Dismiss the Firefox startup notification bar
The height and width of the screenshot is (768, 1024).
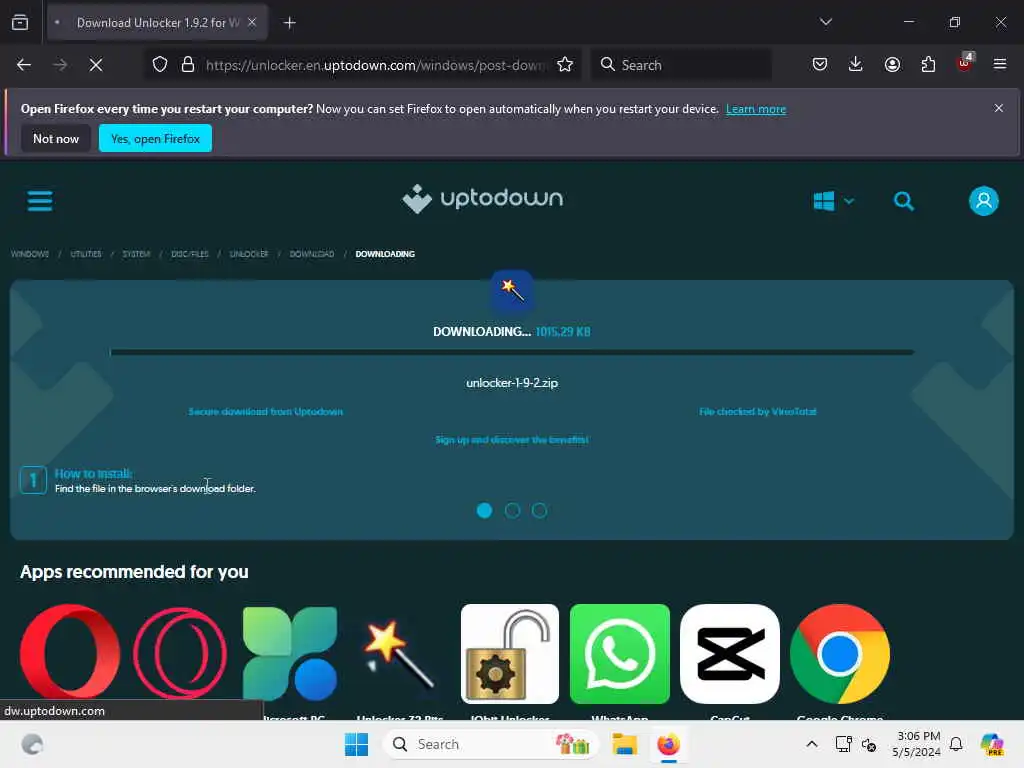[x=998, y=108]
